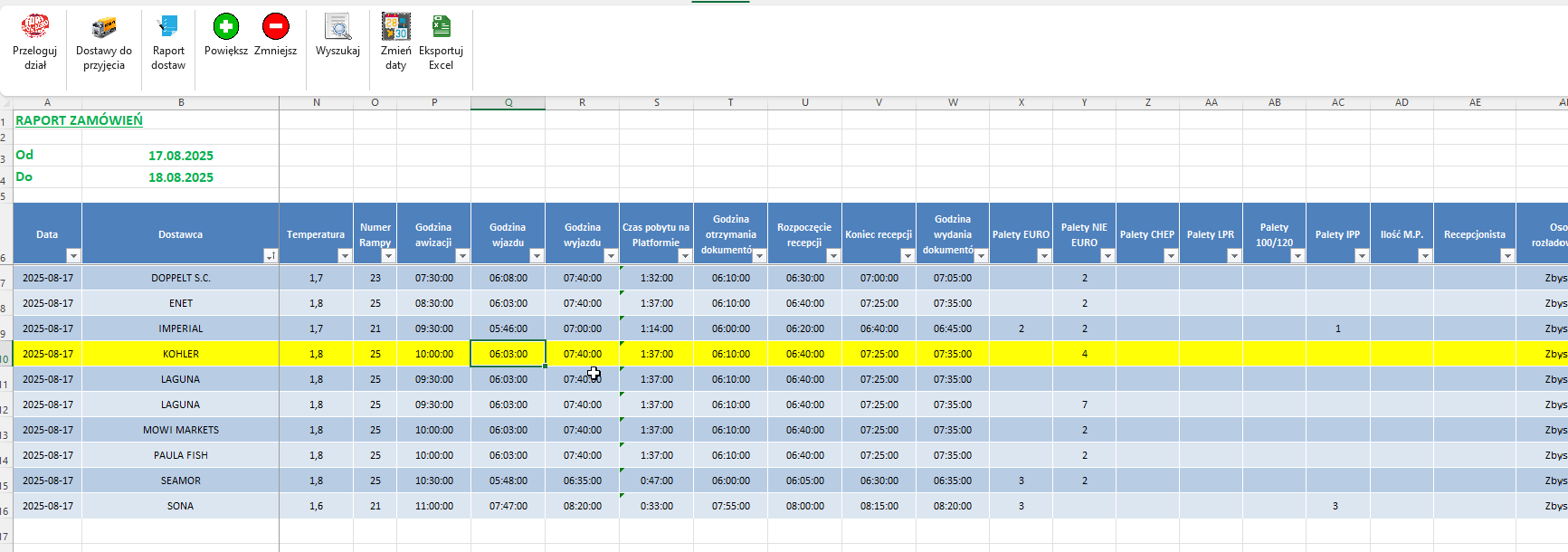Select the PAULA FISH supplier cell
Screen dimensions: 1568x552
point(181,455)
